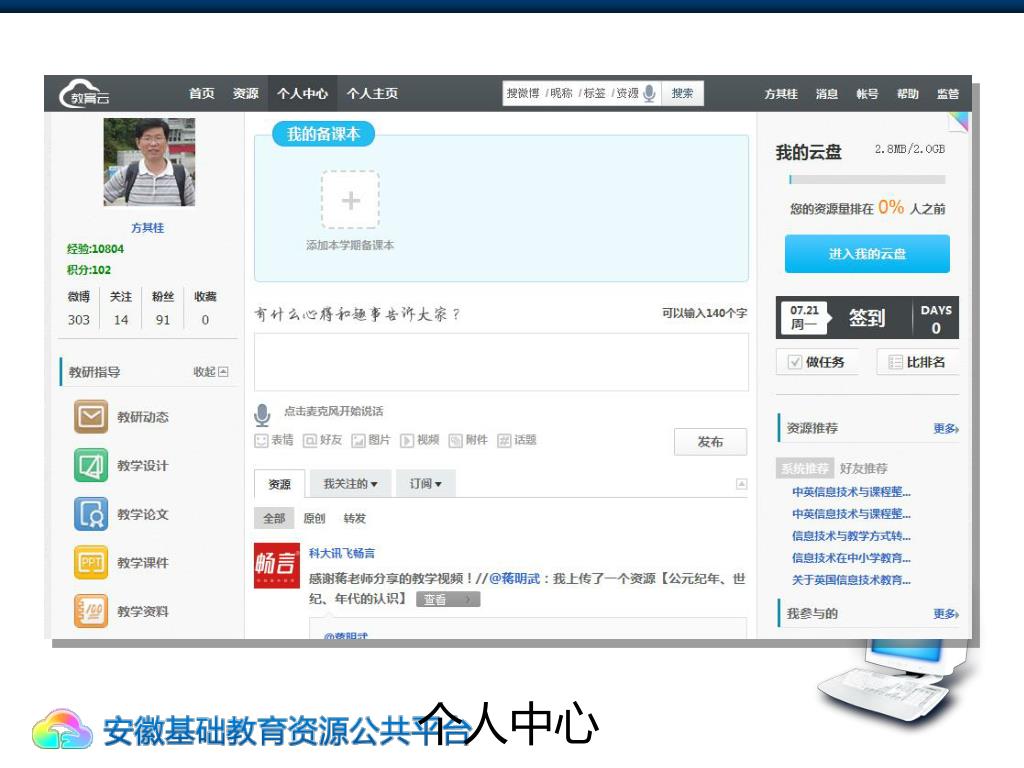Click the 进入我的云盘 button
This screenshot has height=768, width=1024.
(x=867, y=254)
